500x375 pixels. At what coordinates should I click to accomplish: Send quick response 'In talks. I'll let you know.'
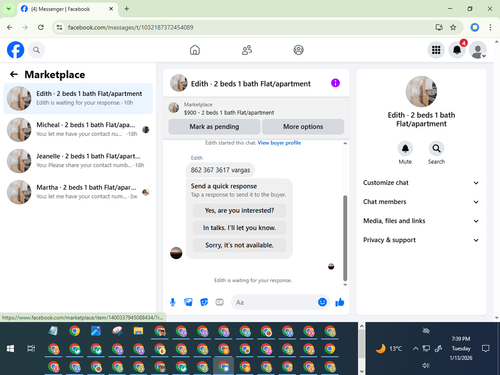point(239,228)
